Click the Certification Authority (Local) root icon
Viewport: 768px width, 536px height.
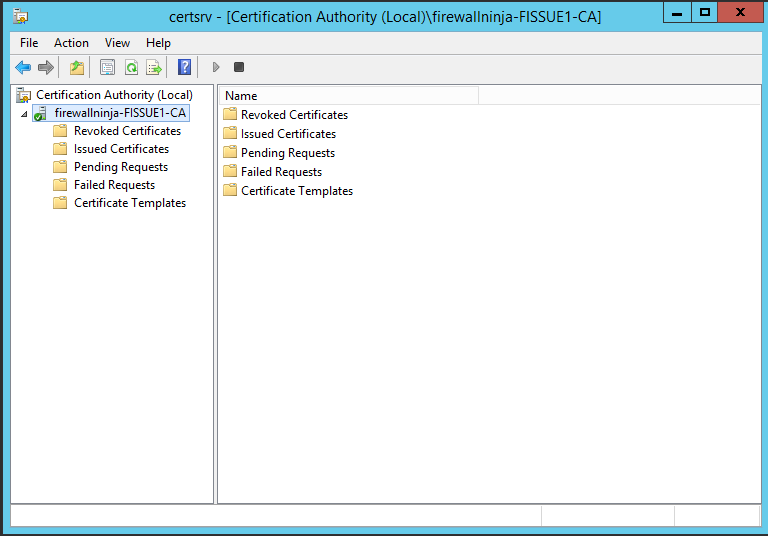pos(24,95)
